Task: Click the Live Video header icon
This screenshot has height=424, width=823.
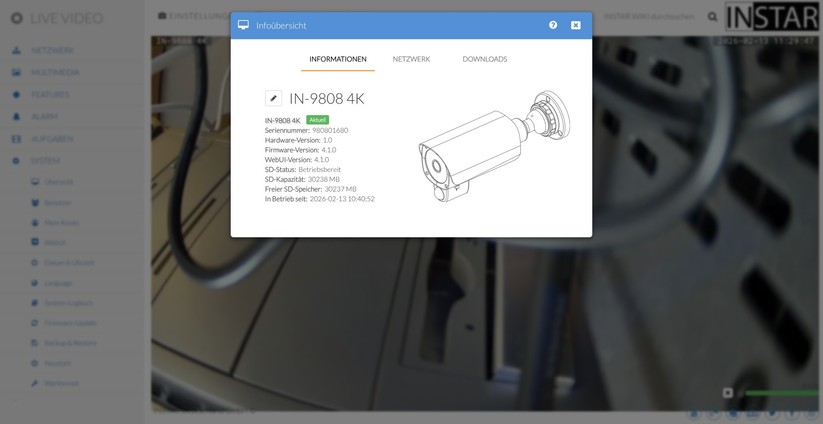Action: [16, 18]
